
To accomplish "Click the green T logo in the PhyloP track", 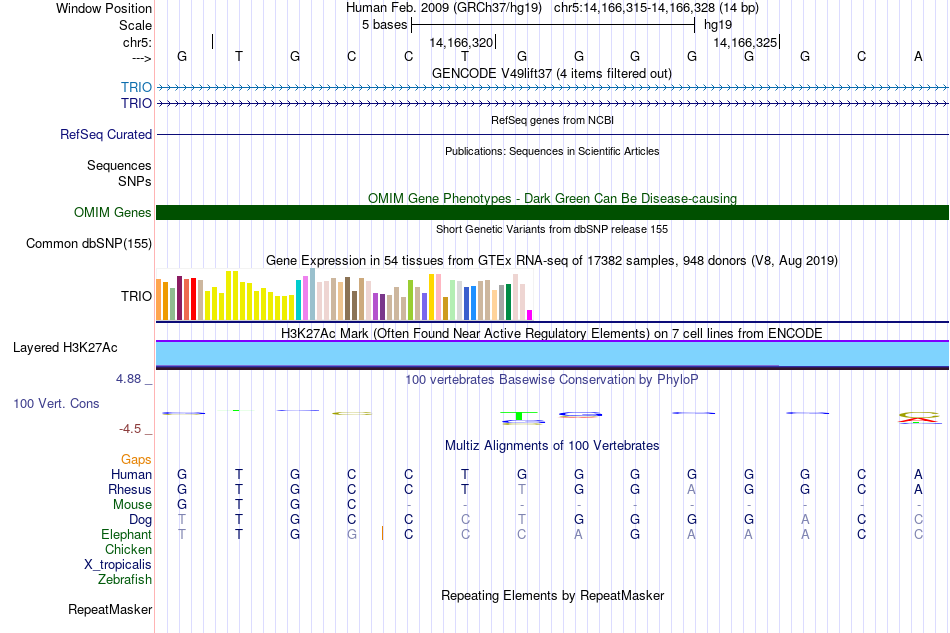I will [519, 416].
